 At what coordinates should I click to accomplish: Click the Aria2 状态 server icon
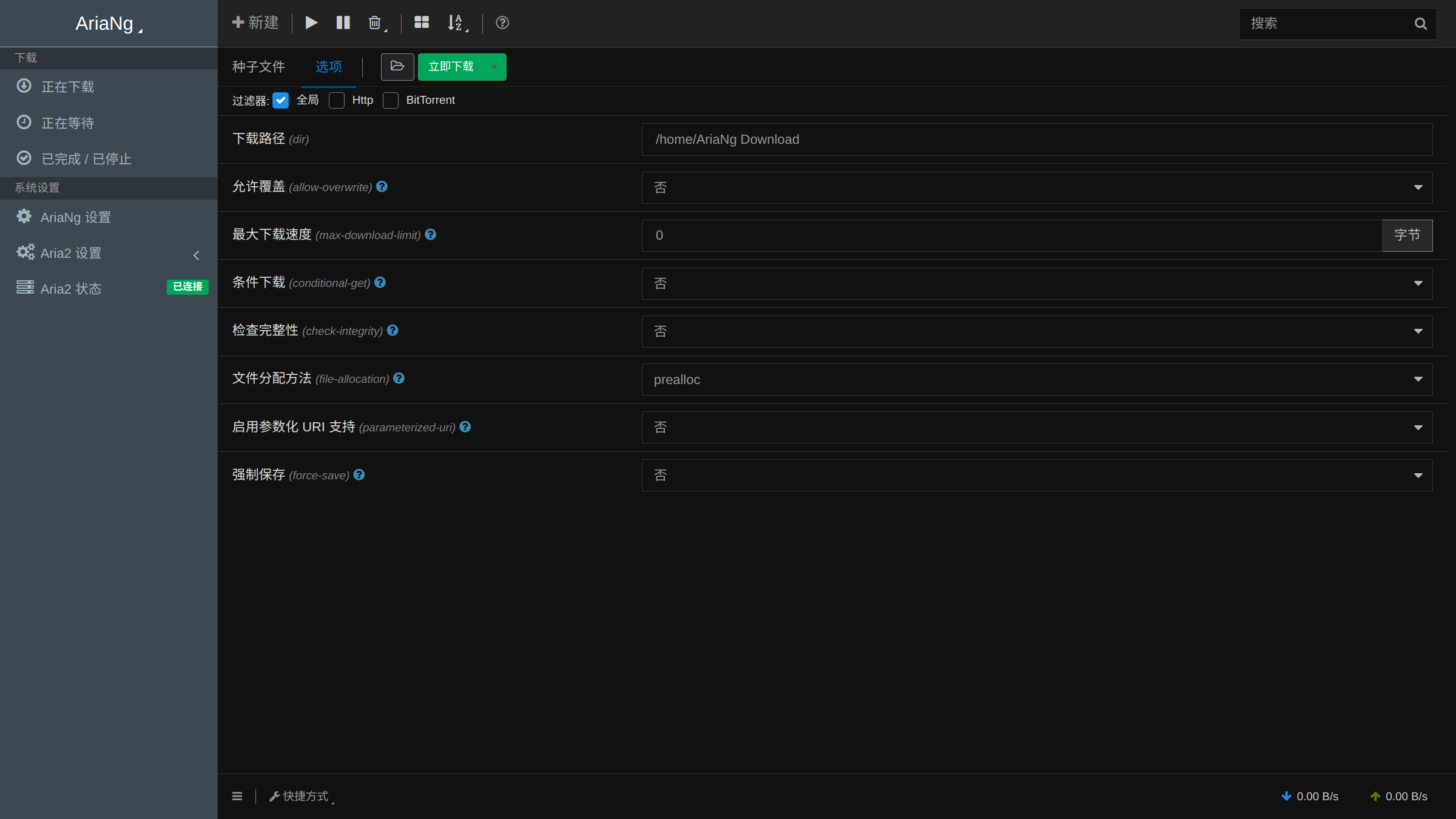coord(25,287)
